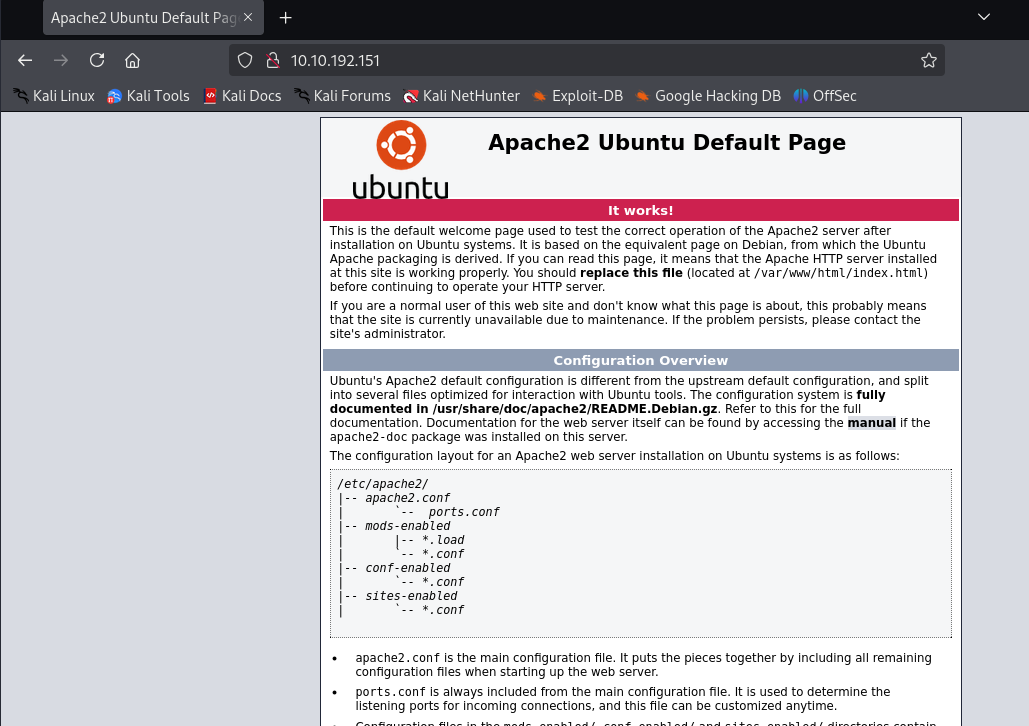
Task: Click /usr/share/doc/apache2/README.Debian.gz text
Action: 574,409
